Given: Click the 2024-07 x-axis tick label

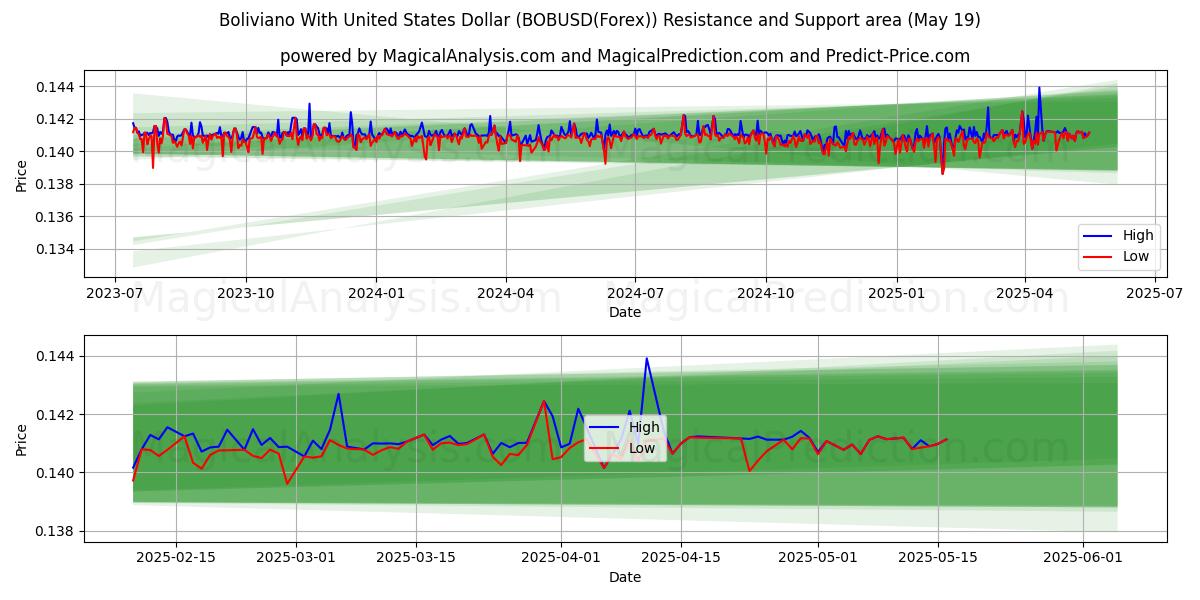Looking at the screenshot, I should pyautogui.click(x=635, y=293).
